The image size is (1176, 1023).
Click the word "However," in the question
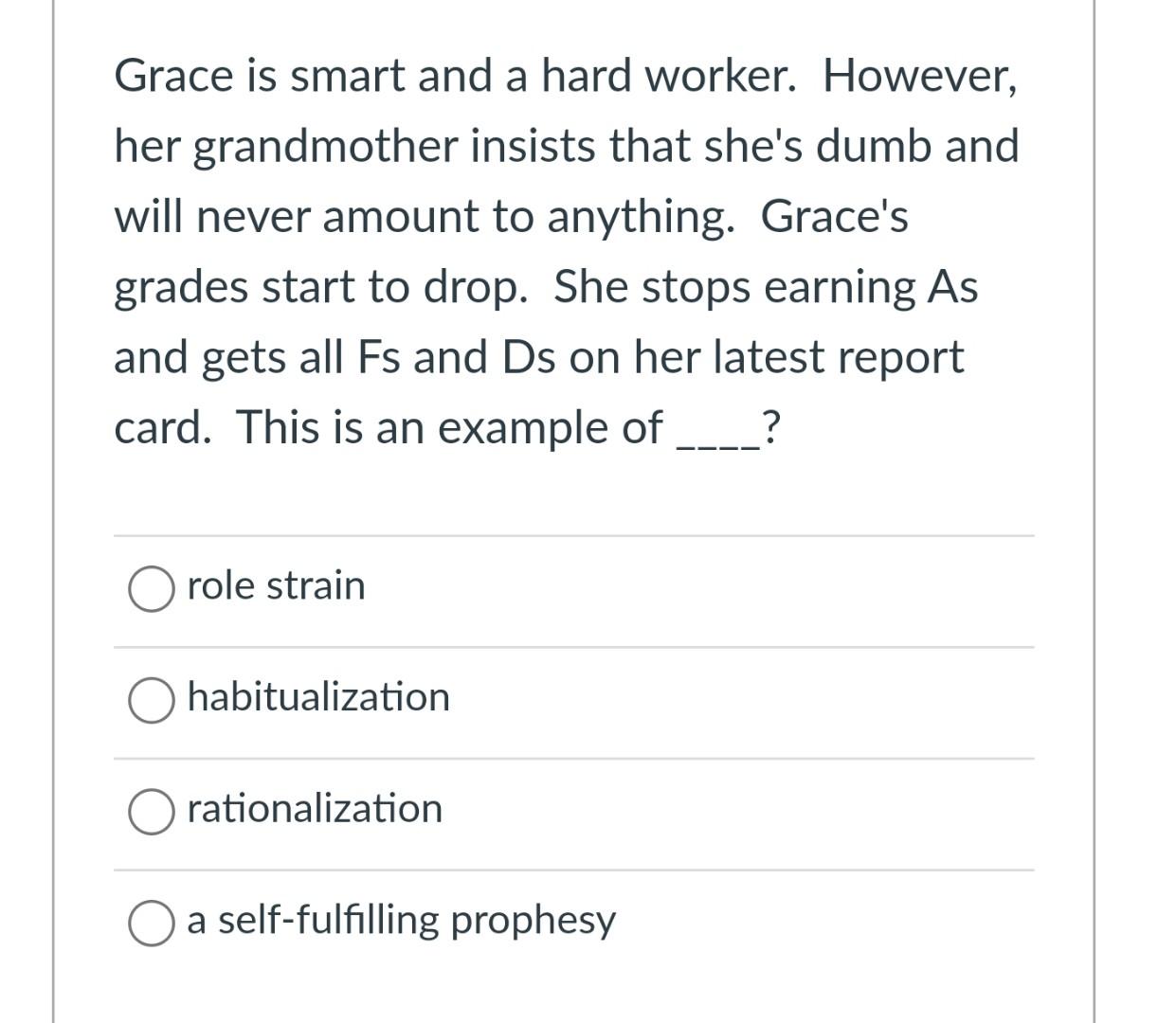(921, 76)
